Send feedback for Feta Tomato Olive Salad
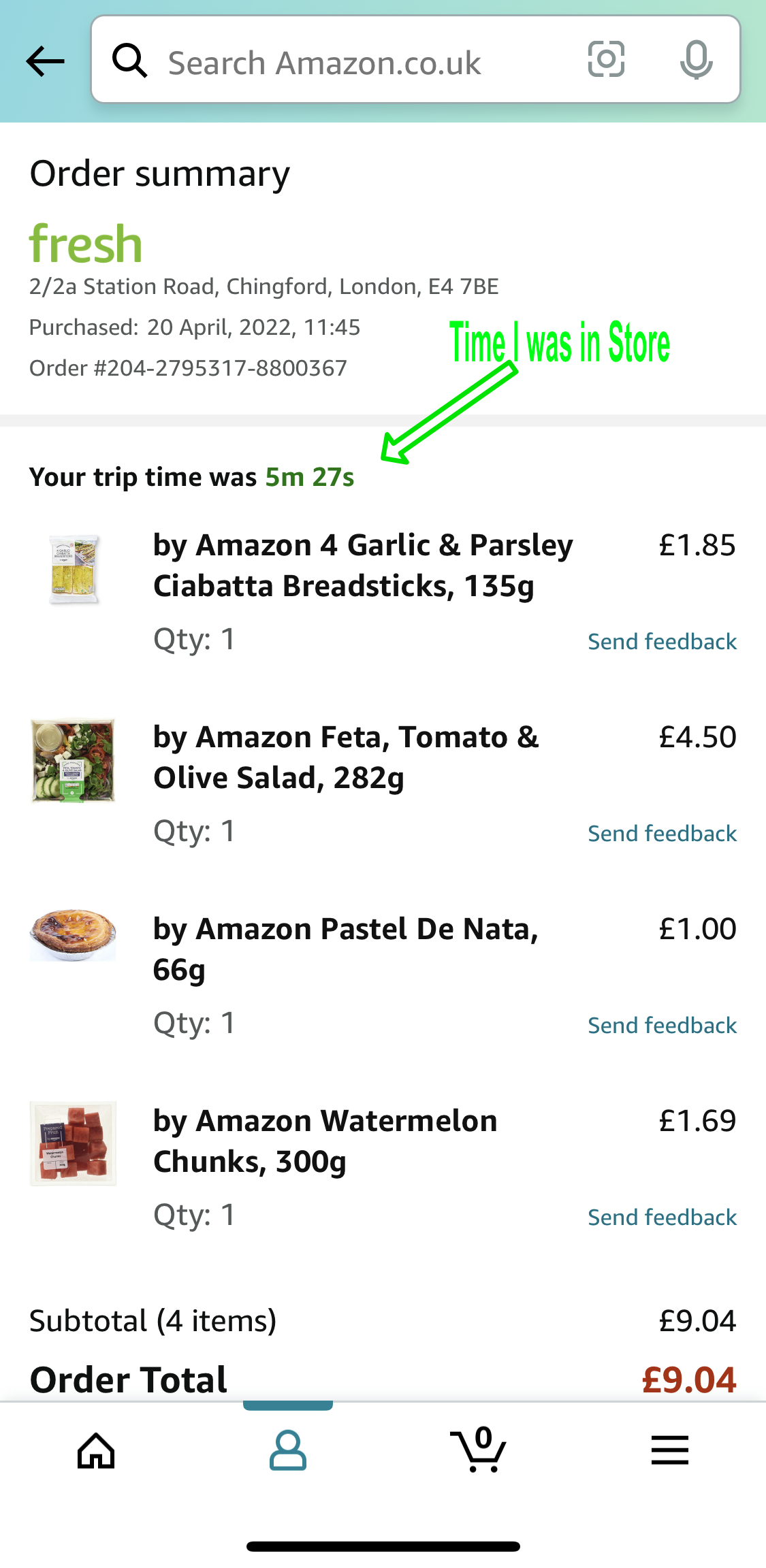This screenshot has height=1568, width=766. coord(662,834)
